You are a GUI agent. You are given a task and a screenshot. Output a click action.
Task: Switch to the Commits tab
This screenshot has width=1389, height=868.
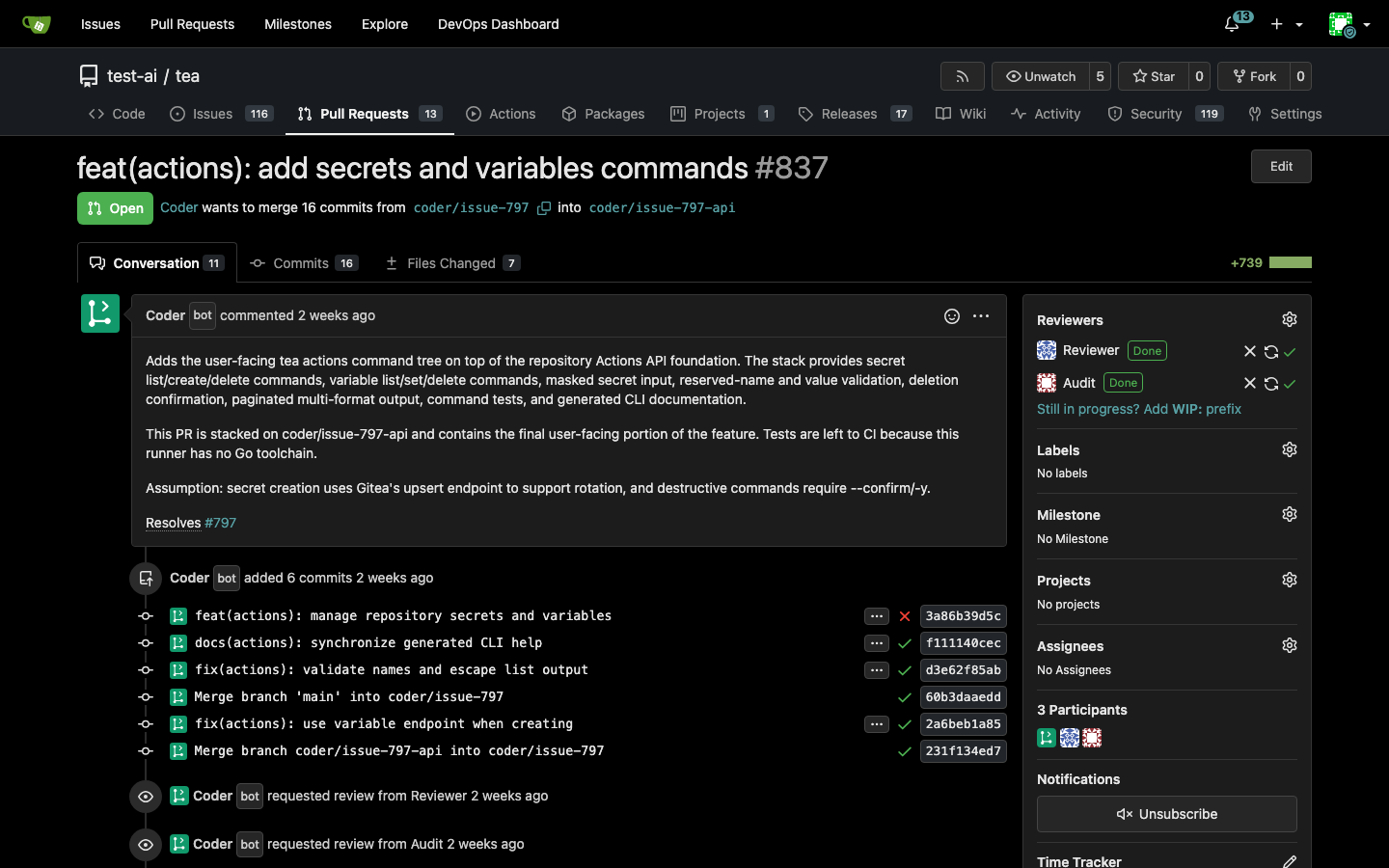(x=303, y=263)
